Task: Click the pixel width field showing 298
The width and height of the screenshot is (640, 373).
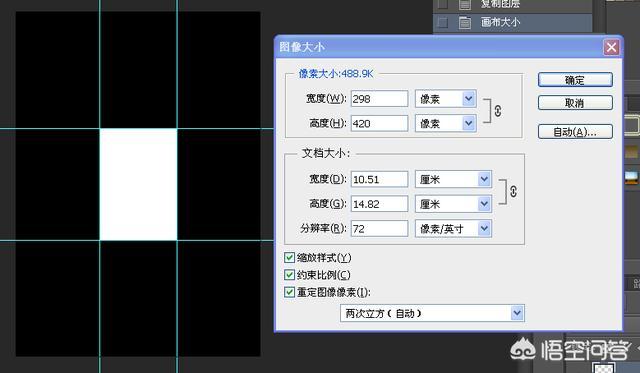Action: 379,99
